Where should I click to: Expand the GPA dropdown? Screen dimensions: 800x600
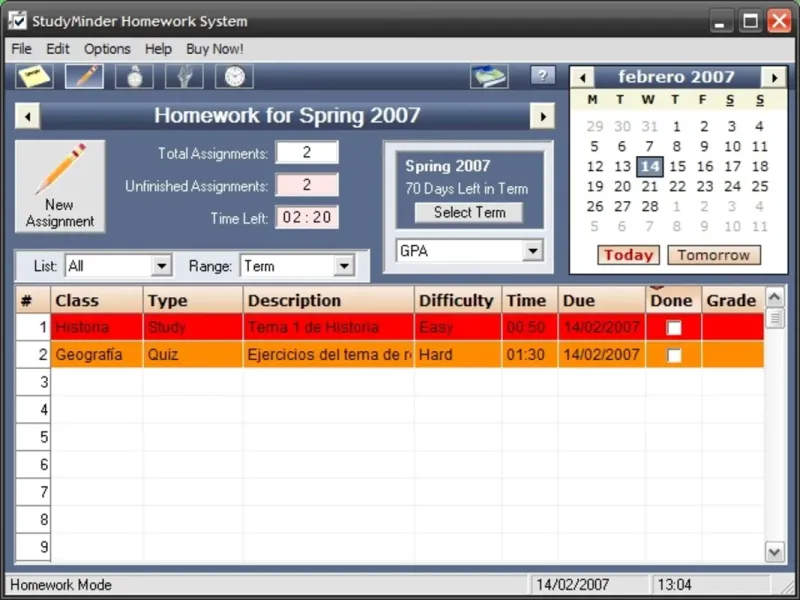(533, 251)
